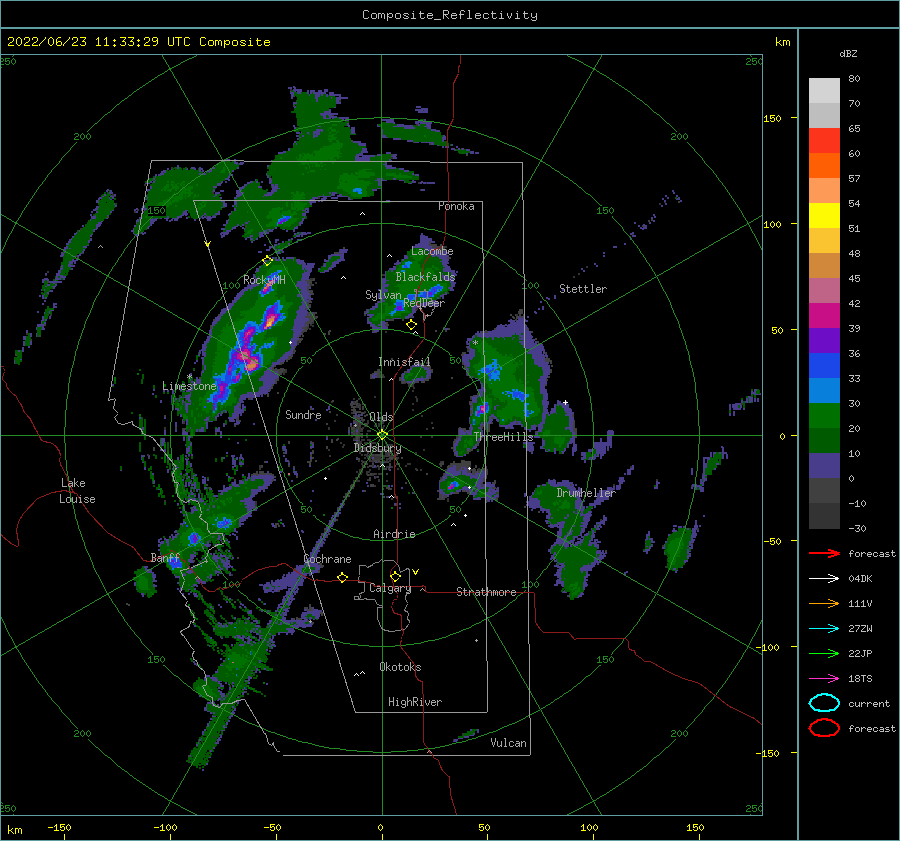
Task: Click the red forecast arrow in legend
Action: tap(824, 553)
